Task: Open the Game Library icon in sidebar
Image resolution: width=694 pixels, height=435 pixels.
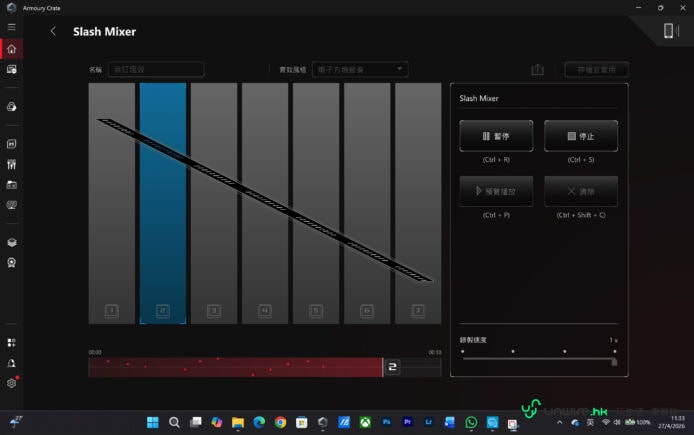Action: click(12, 185)
